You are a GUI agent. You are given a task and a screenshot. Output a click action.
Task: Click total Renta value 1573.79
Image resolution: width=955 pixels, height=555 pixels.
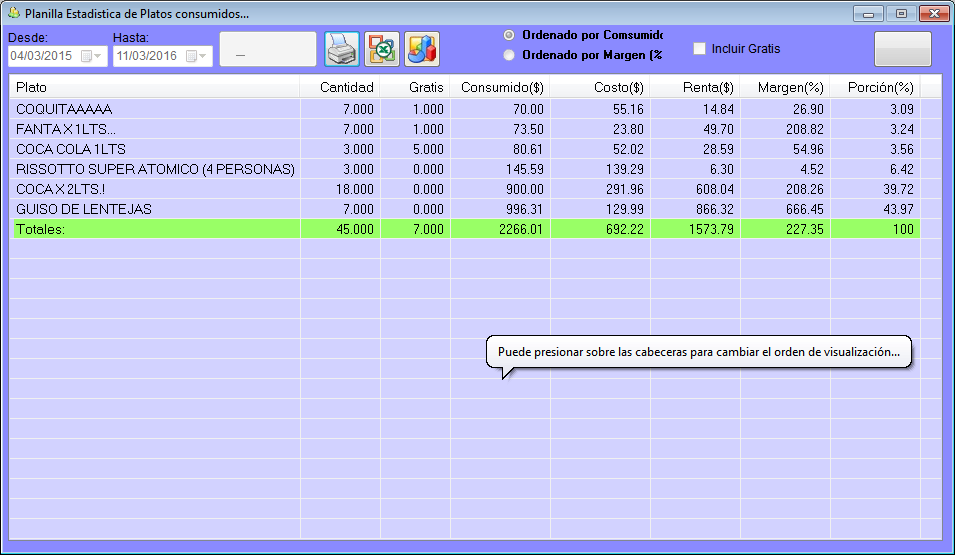[x=711, y=230]
